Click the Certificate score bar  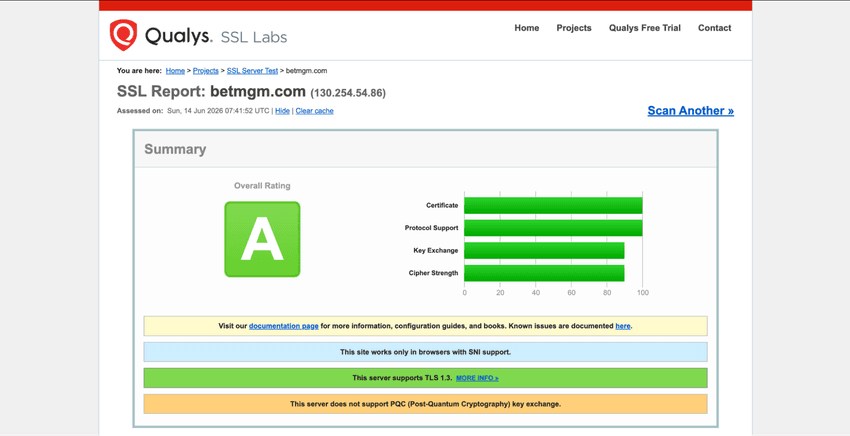(x=553, y=206)
